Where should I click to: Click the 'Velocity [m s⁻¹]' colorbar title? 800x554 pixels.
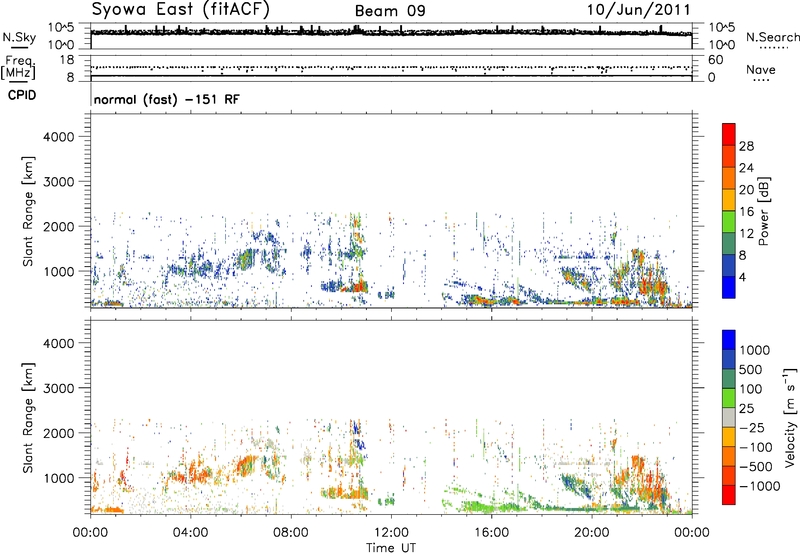pyautogui.click(x=790, y=417)
